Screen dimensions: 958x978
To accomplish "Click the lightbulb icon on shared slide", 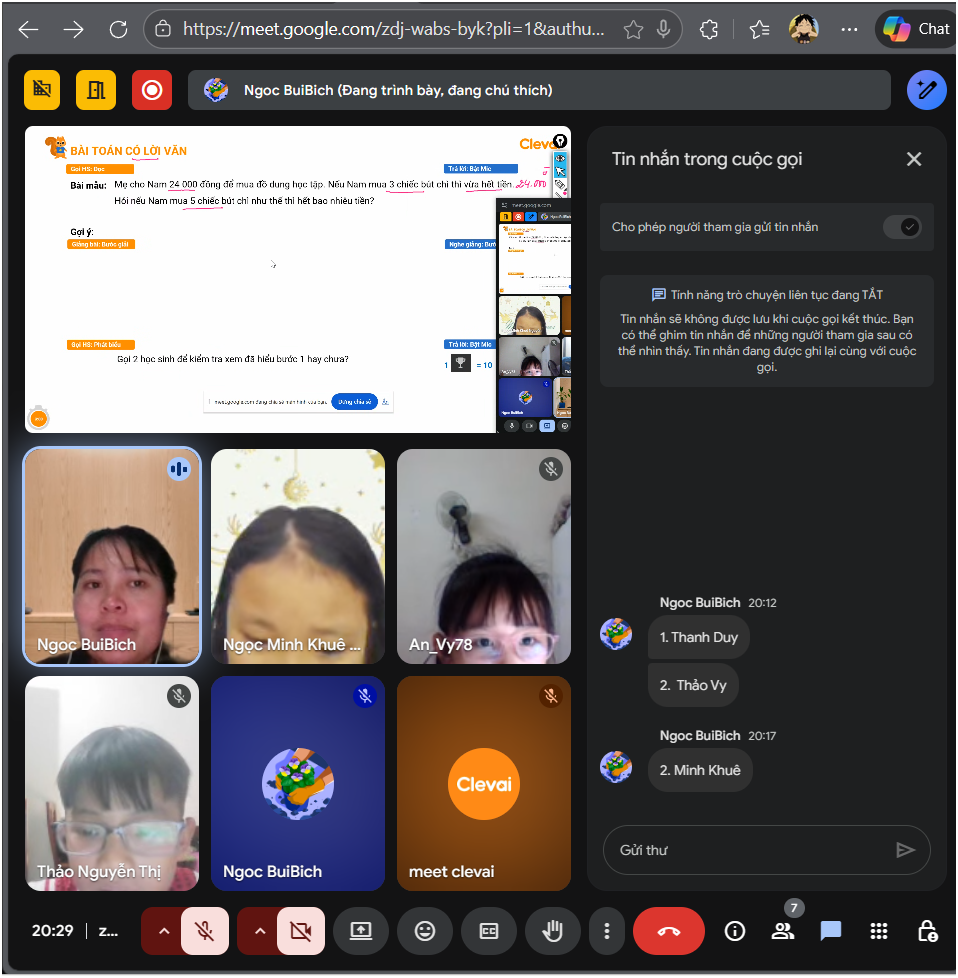I will [x=560, y=141].
